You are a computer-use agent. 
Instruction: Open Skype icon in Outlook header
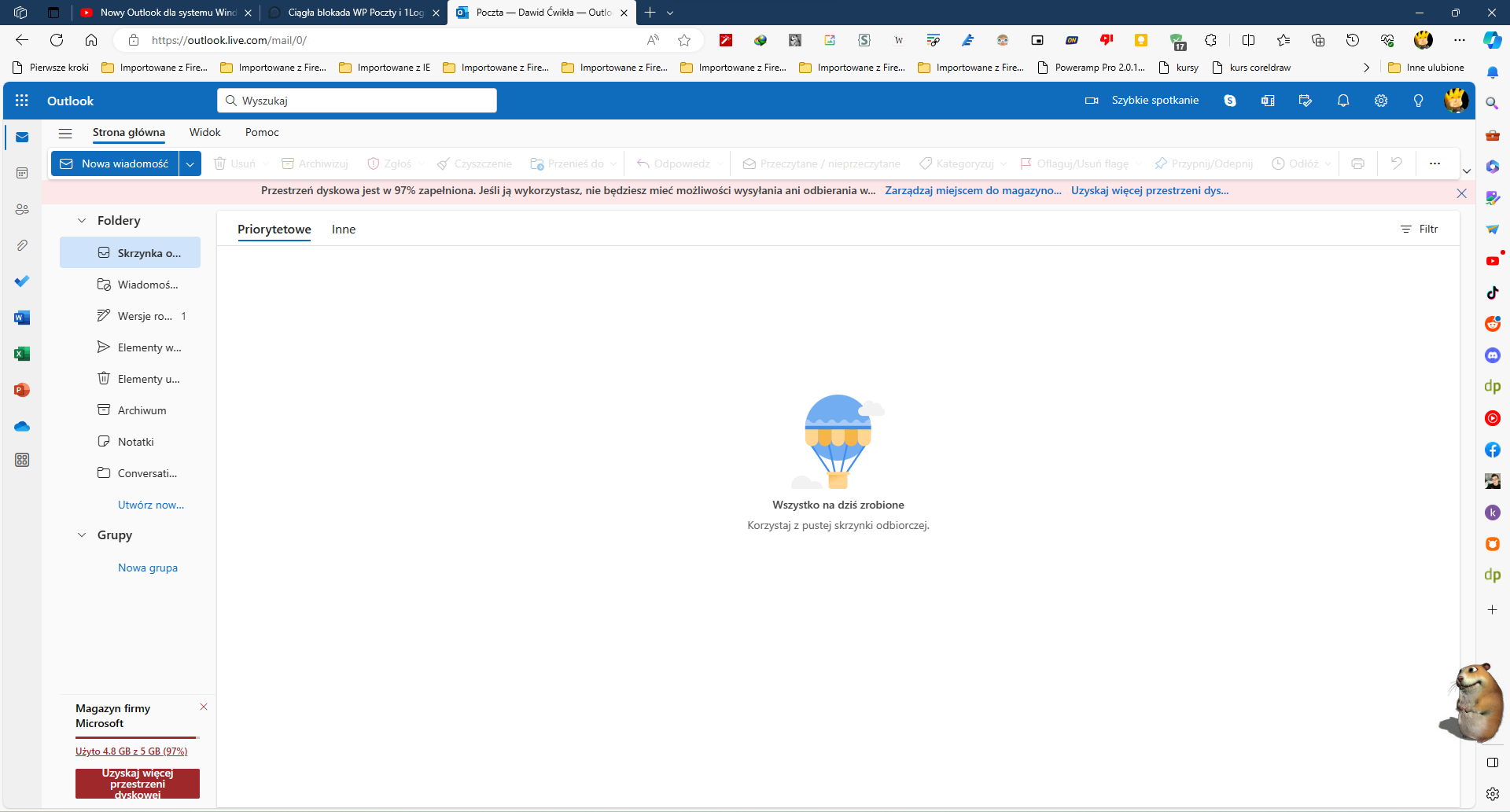coord(1230,101)
